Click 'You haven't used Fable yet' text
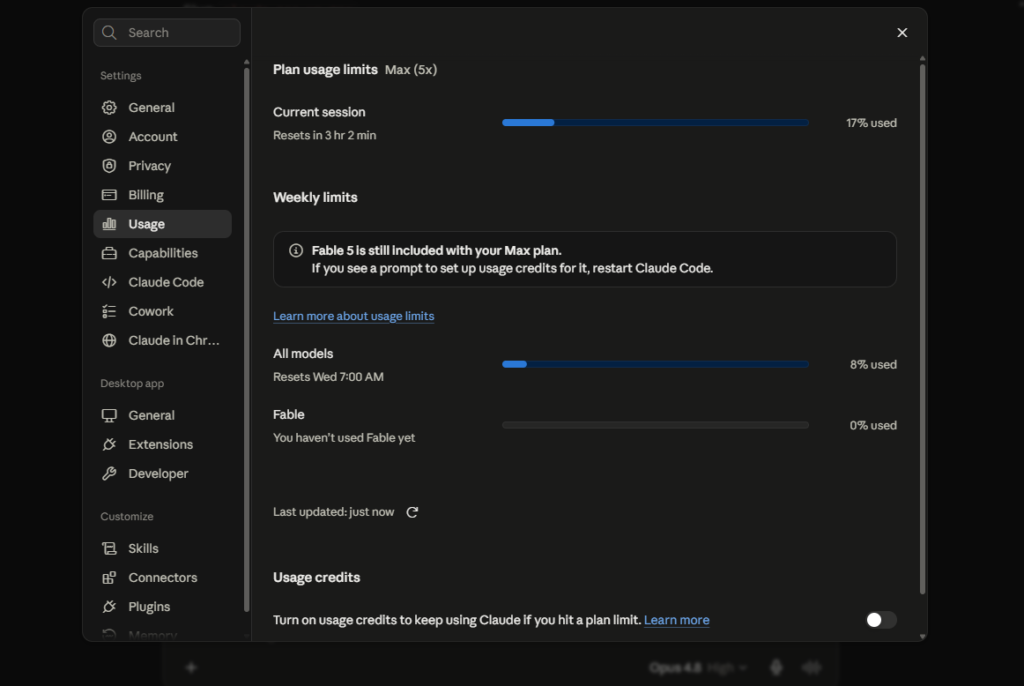The height and width of the screenshot is (686, 1024). click(344, 438)
